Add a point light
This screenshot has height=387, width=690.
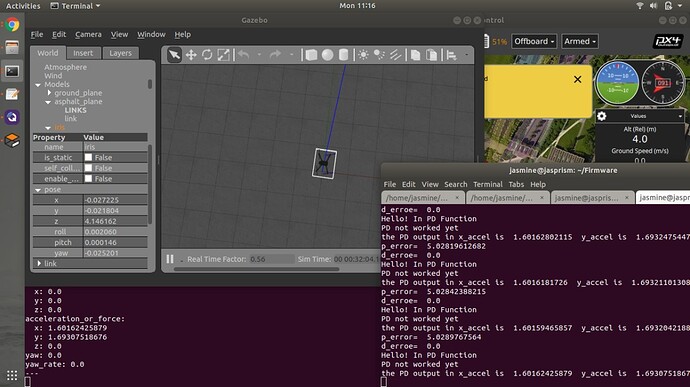pos(363,55)
